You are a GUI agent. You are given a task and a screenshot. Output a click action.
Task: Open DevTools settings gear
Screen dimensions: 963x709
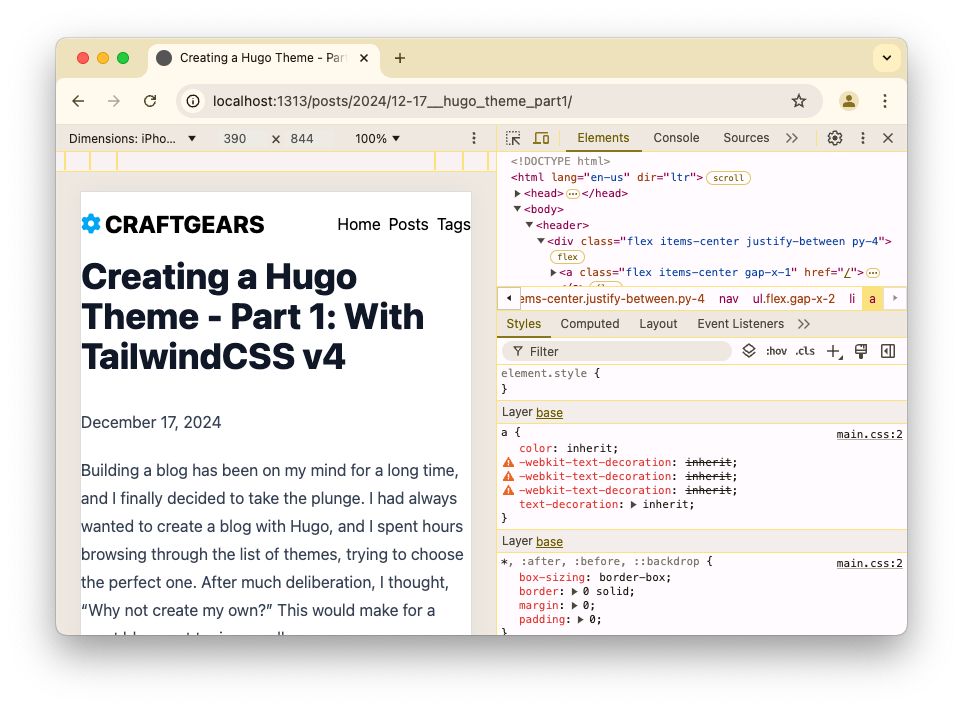[835, 138]
